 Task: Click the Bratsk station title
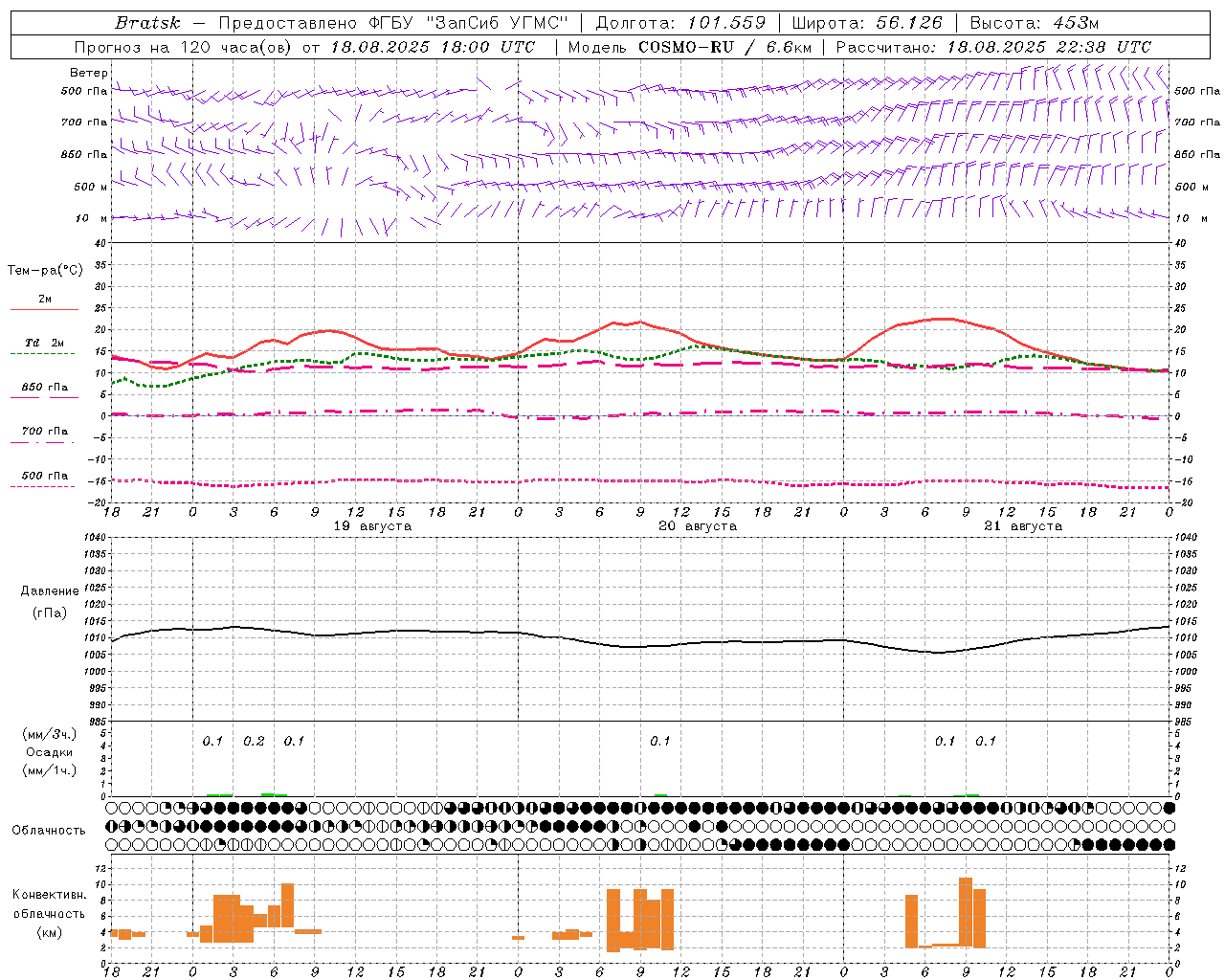147,23
